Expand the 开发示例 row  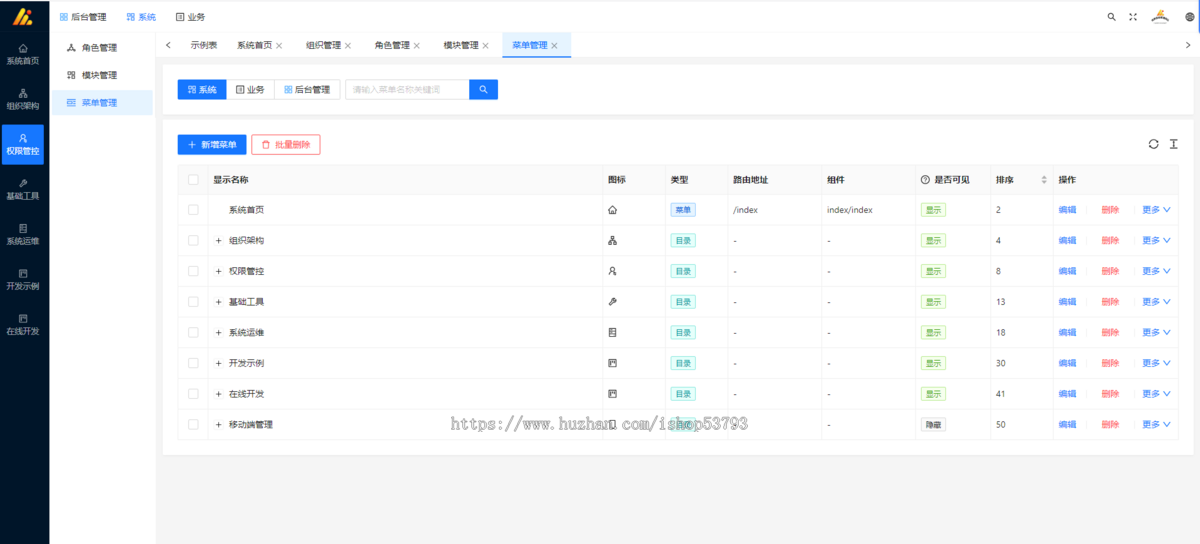click(x=218, y=363)
